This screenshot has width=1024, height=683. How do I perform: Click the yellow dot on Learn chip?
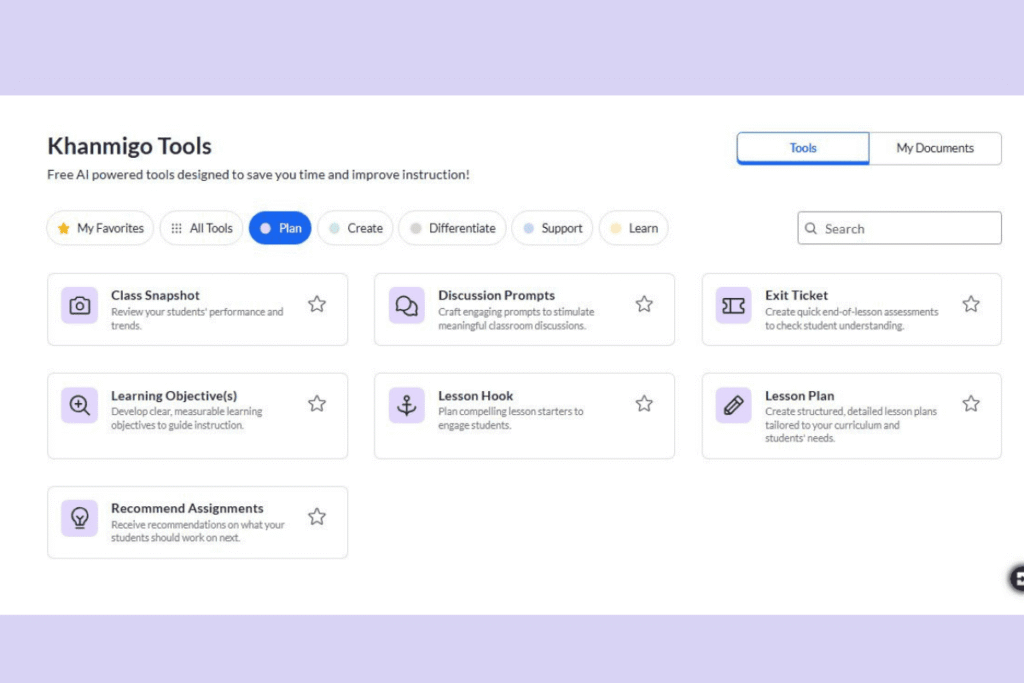point(615,228)
